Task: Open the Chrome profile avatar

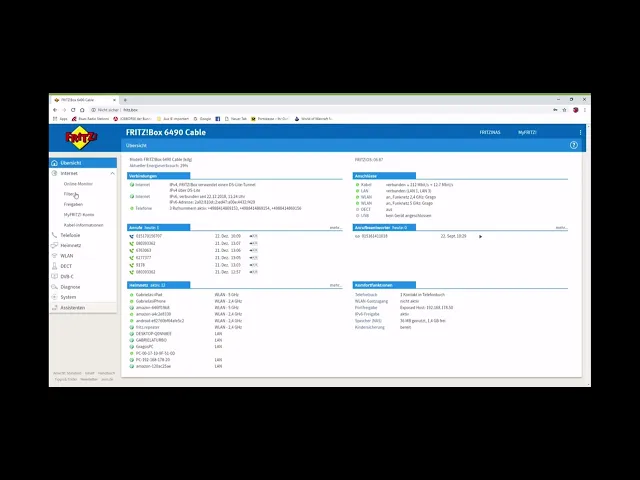Action: click(576, 110)
